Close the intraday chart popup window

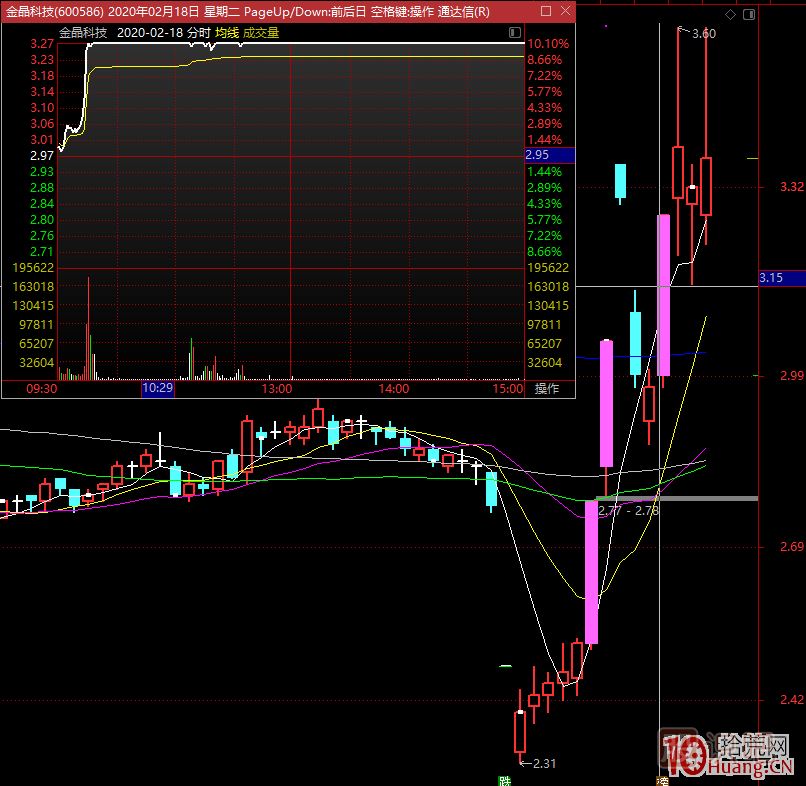point(564,11)
